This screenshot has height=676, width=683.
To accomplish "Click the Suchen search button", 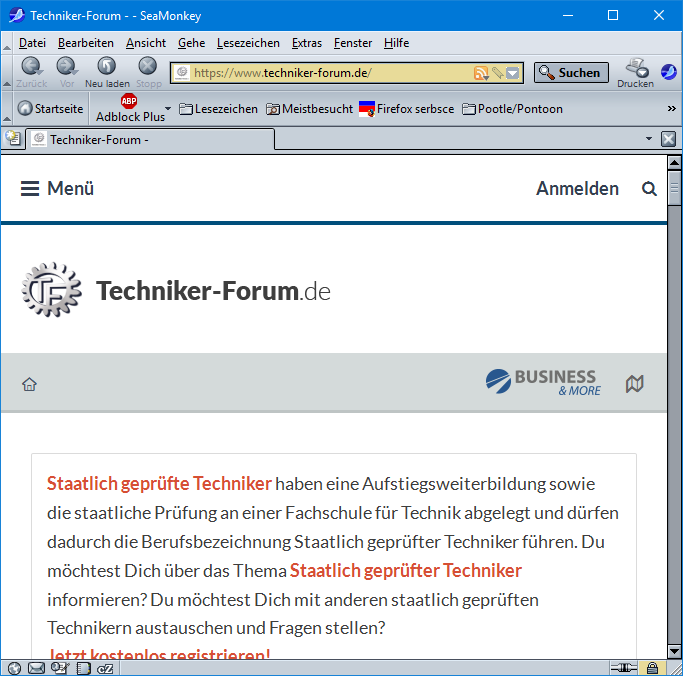I will [571, 72].
